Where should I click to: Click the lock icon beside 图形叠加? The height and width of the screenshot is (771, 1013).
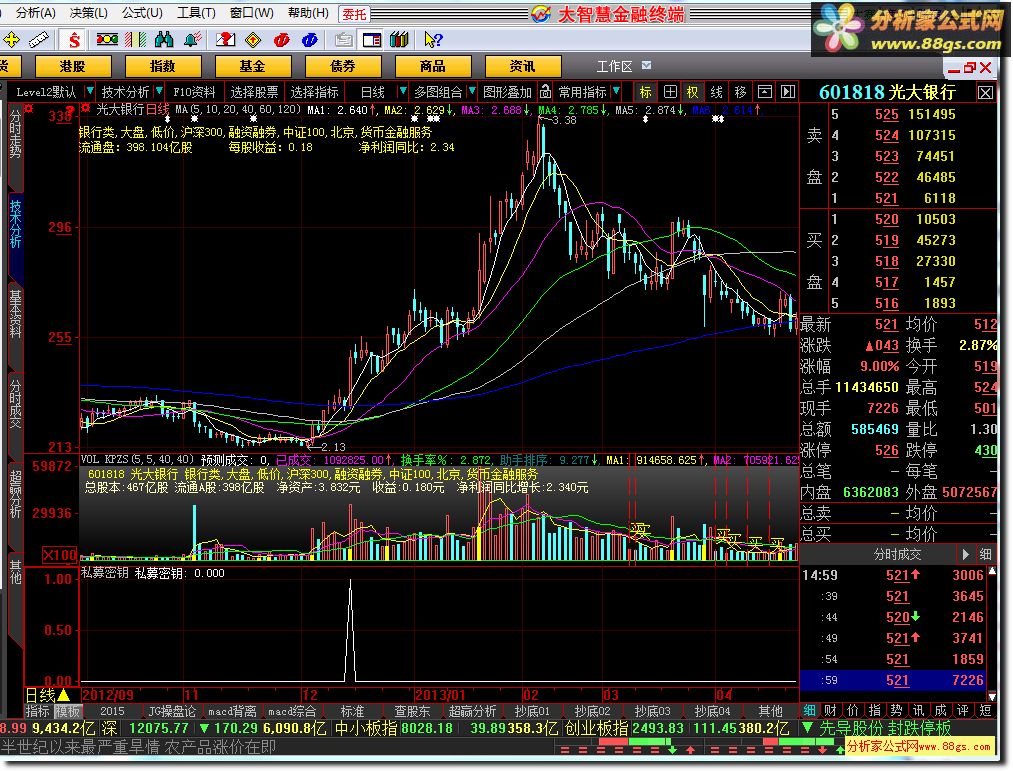pos(545,92)
